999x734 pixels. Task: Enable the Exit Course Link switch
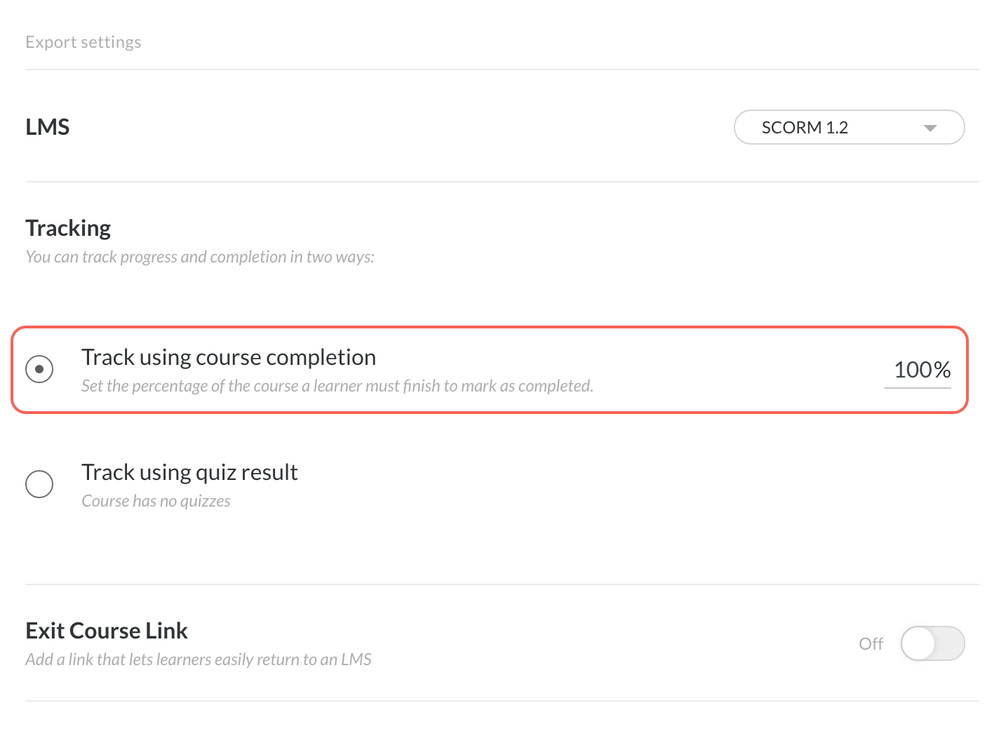click(932, 644)
